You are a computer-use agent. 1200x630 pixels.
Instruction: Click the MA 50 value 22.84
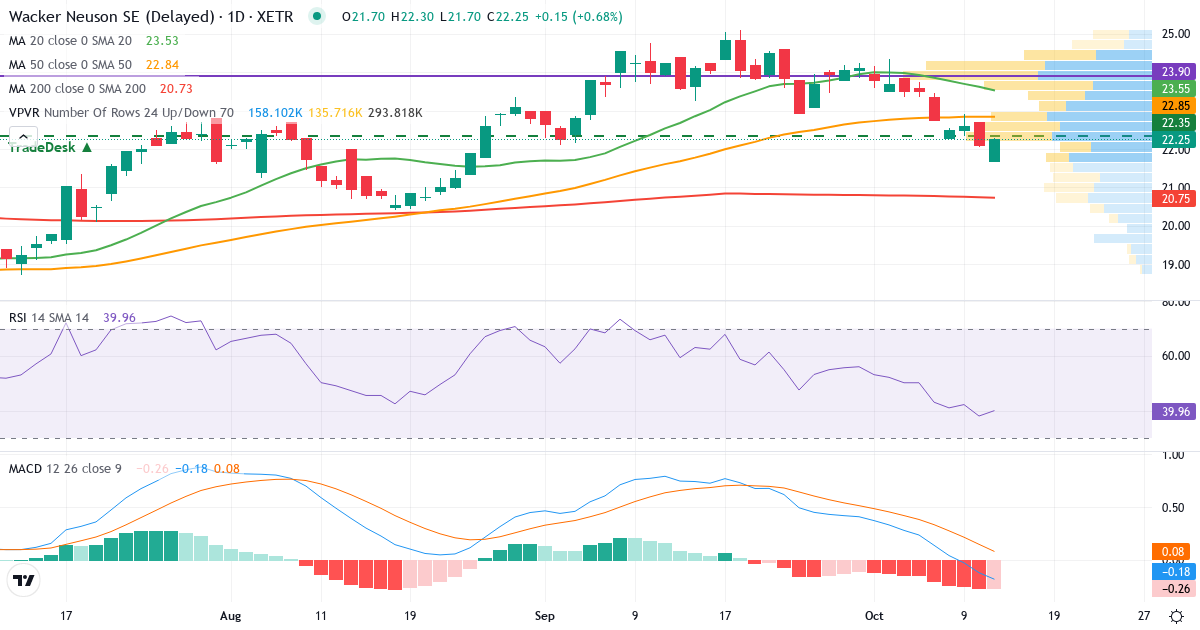[x=162, y=65]
